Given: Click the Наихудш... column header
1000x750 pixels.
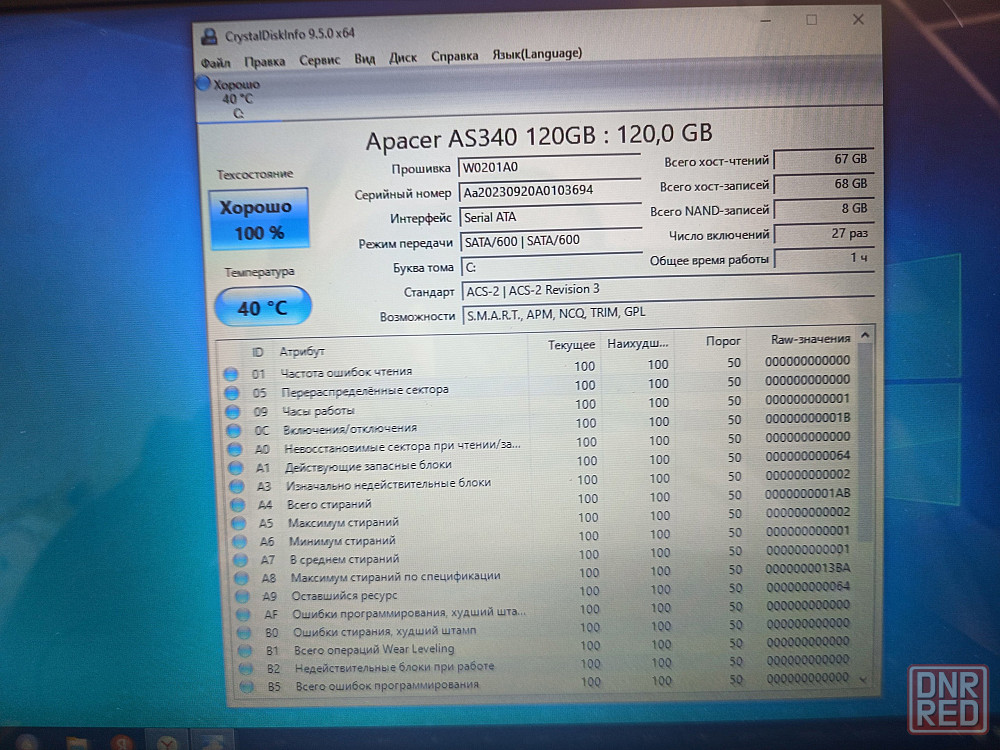Looking at the screenshot, I should [x=638, y=343].
